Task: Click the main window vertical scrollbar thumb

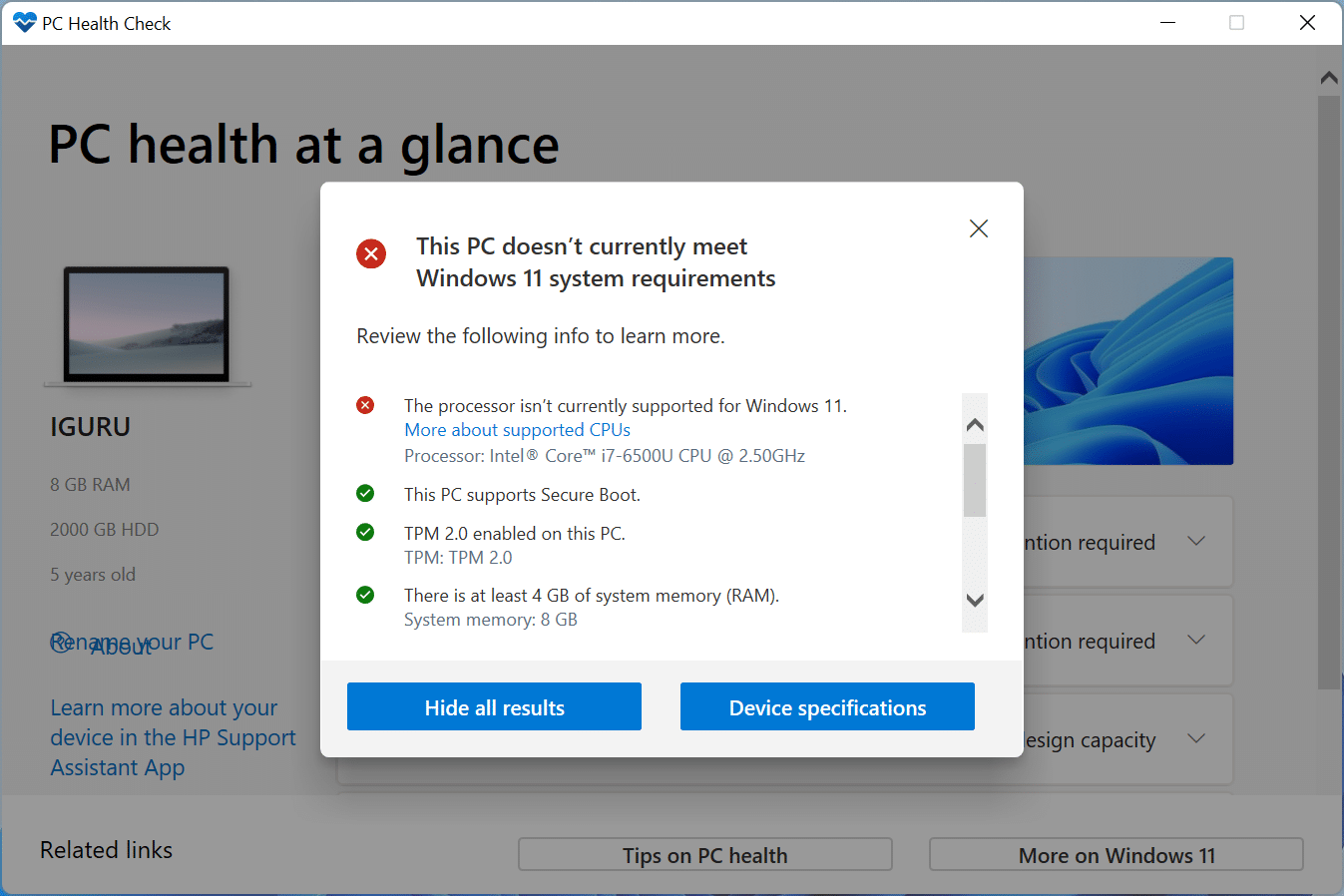Action: click(x=1329, y=392)
